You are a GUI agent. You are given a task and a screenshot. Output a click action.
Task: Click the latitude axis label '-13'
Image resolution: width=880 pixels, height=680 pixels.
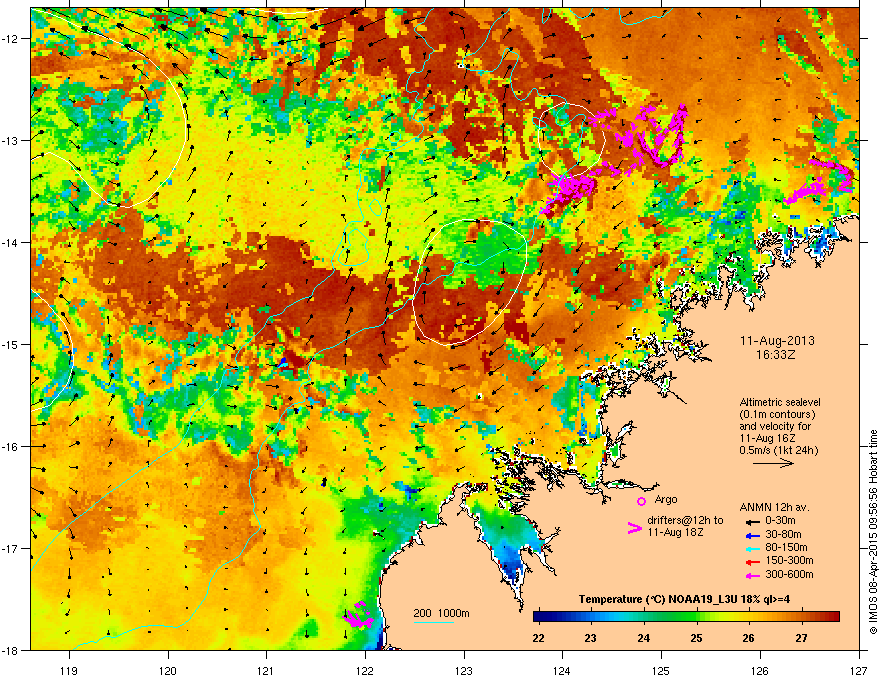click(11, 140)
